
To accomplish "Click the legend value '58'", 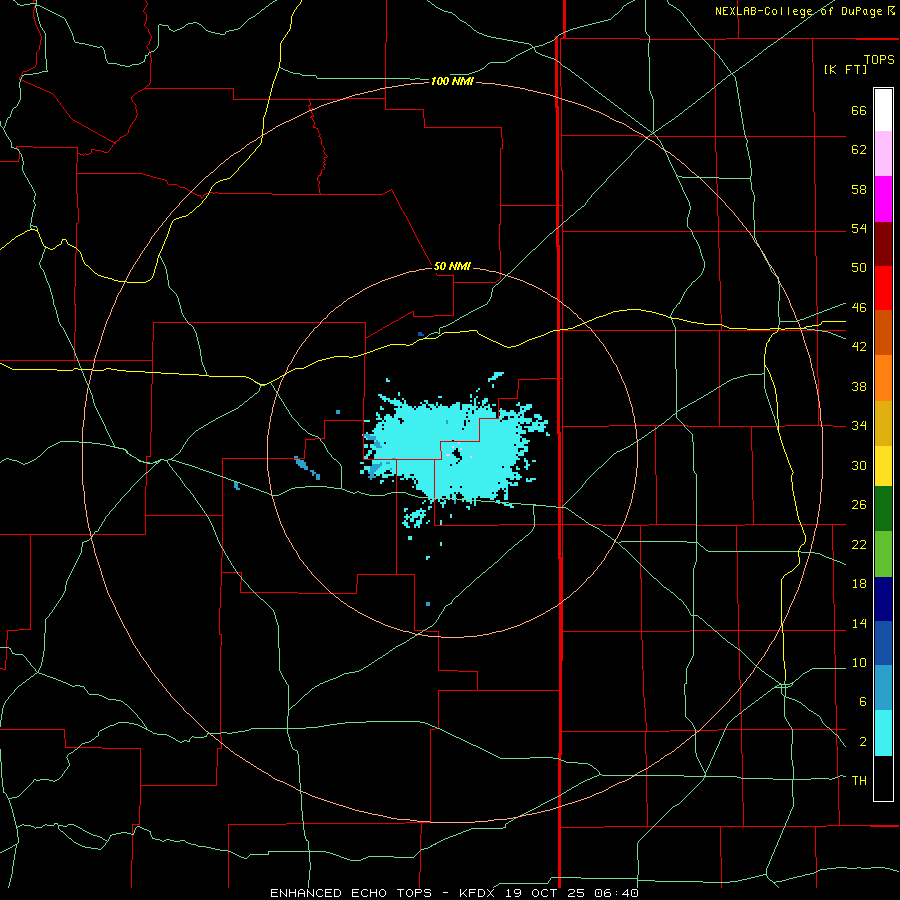I will pyautogui.click(x=859, y=189).
